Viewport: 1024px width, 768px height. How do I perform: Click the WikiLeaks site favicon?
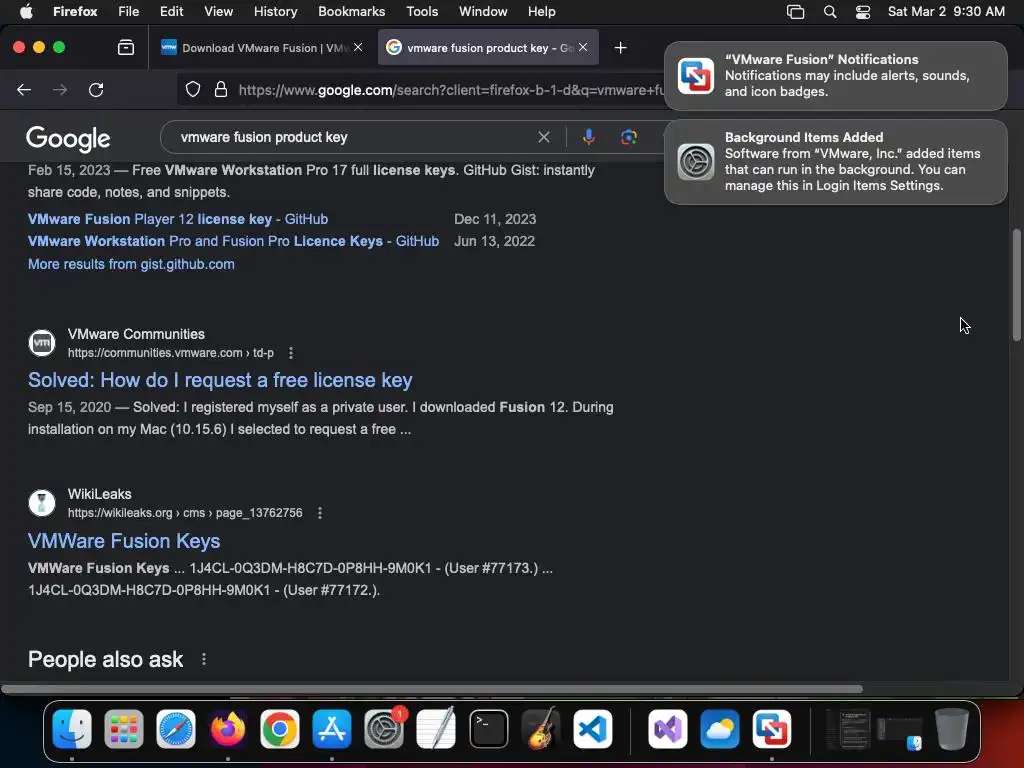point(42,503)
